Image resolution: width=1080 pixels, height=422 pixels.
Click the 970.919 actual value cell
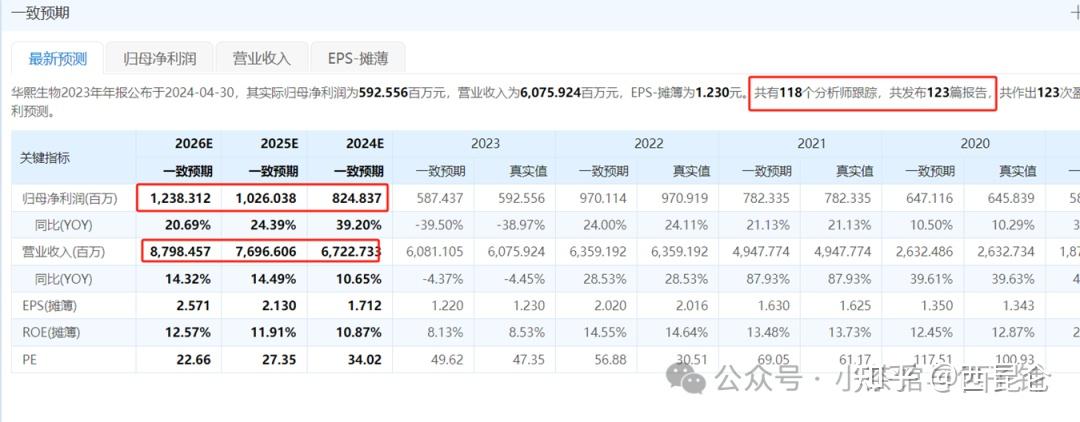[684, 198]
